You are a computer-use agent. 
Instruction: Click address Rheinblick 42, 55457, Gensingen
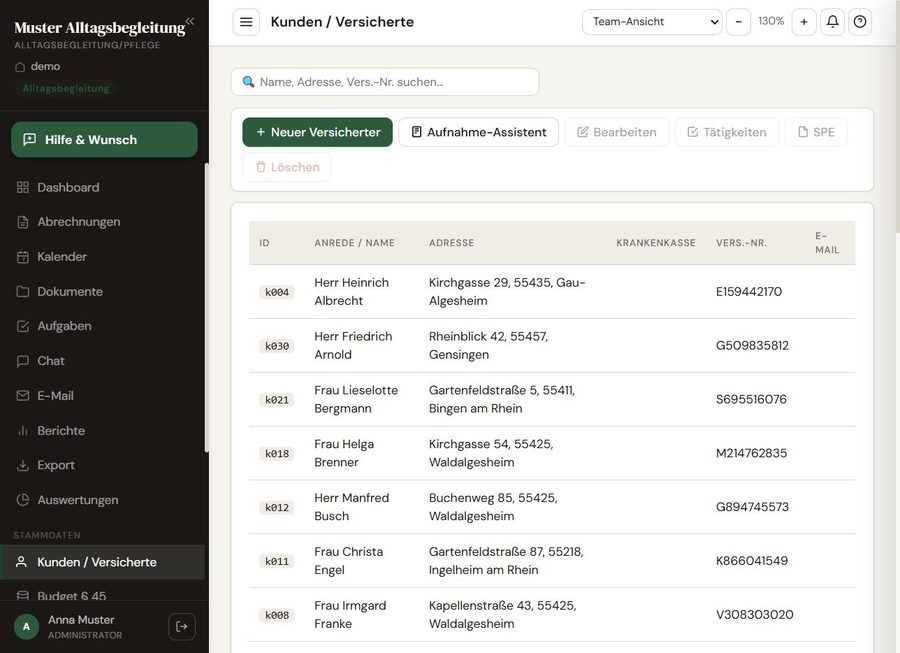488,345
